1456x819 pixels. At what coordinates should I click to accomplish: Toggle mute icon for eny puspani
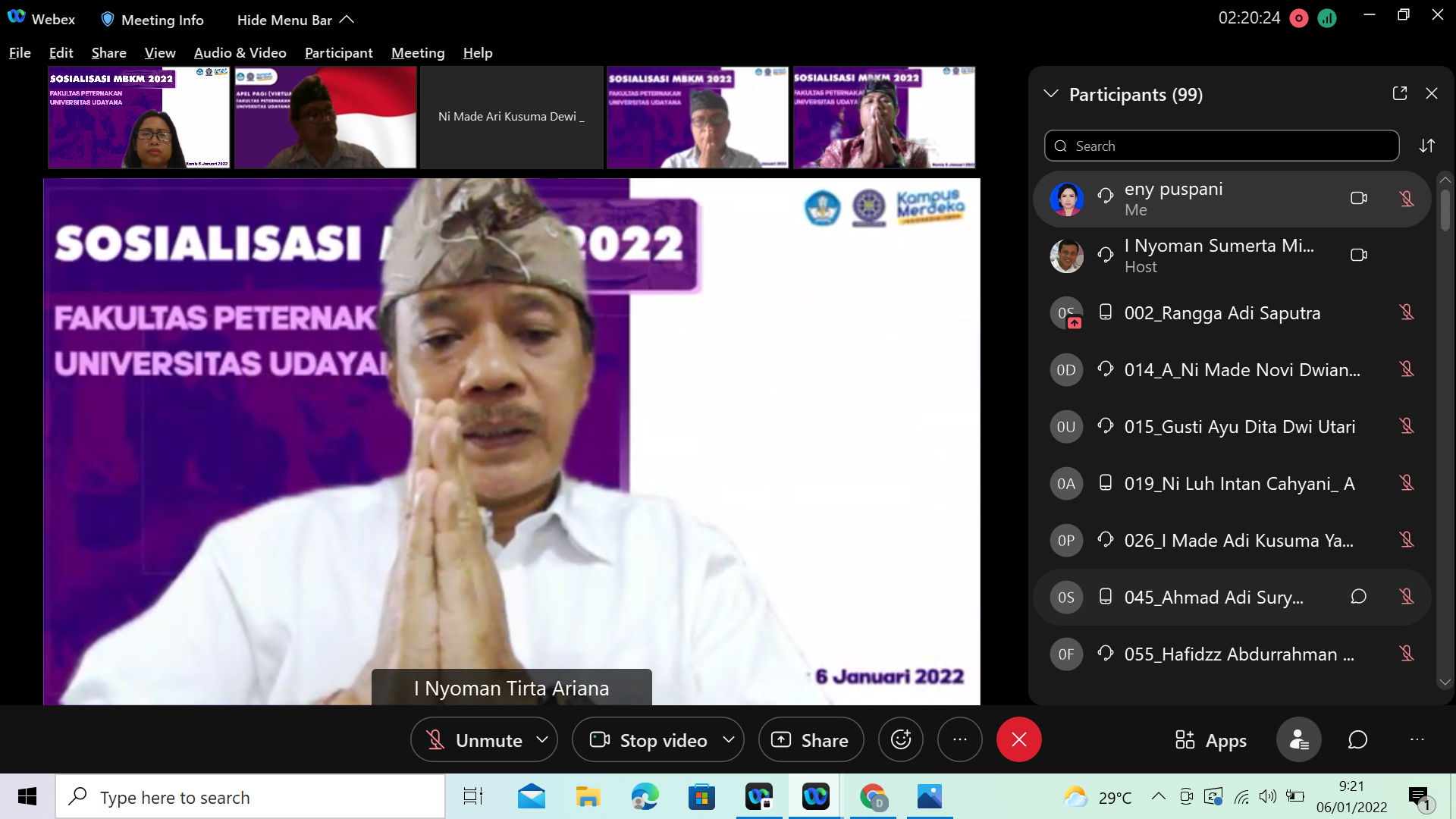[1407, 199]
